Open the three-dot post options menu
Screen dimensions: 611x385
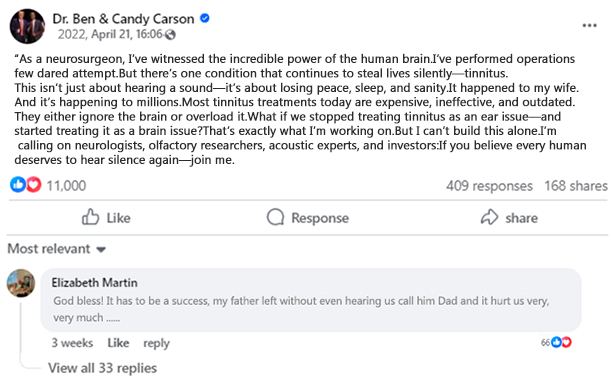coord(589,26)
